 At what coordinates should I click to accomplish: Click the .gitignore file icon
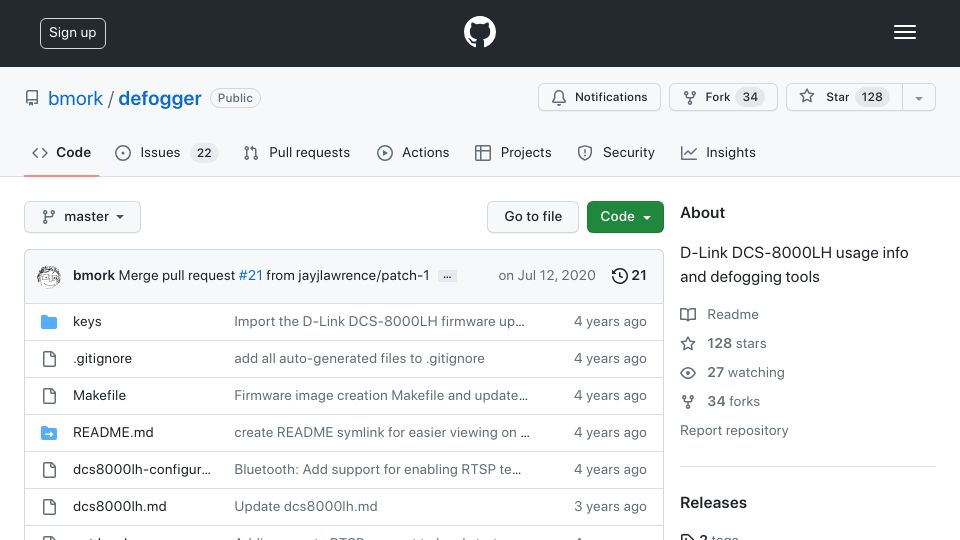[49, 359]
